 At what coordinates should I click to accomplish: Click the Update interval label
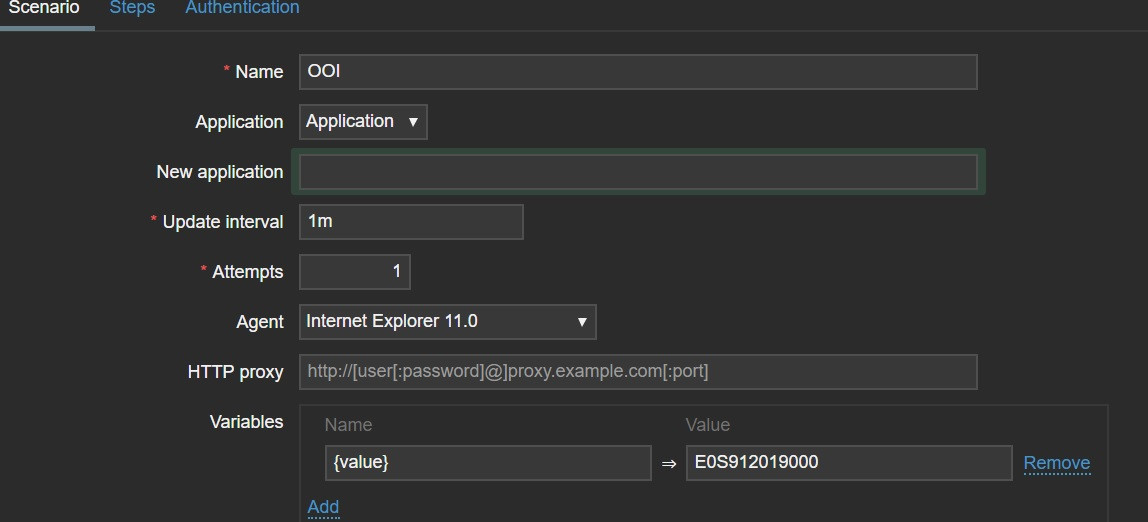click(x=223, y=222)
